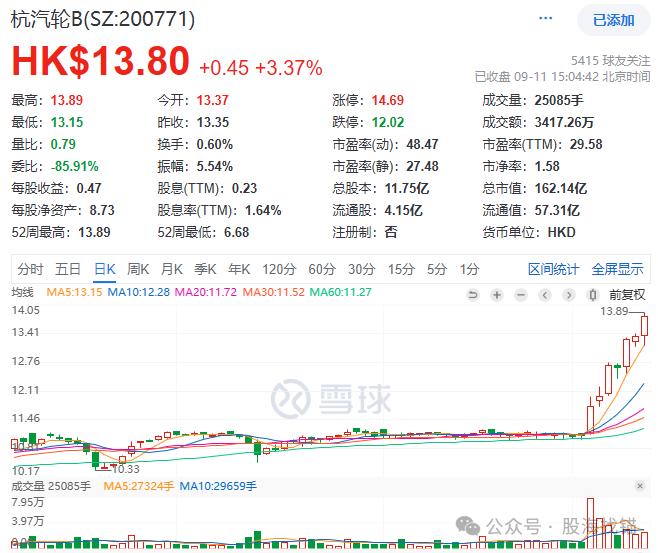The width and height of the screenshot is (658, 553).
Task: Zoom out chart with minus icon
Action: [521, 295]
